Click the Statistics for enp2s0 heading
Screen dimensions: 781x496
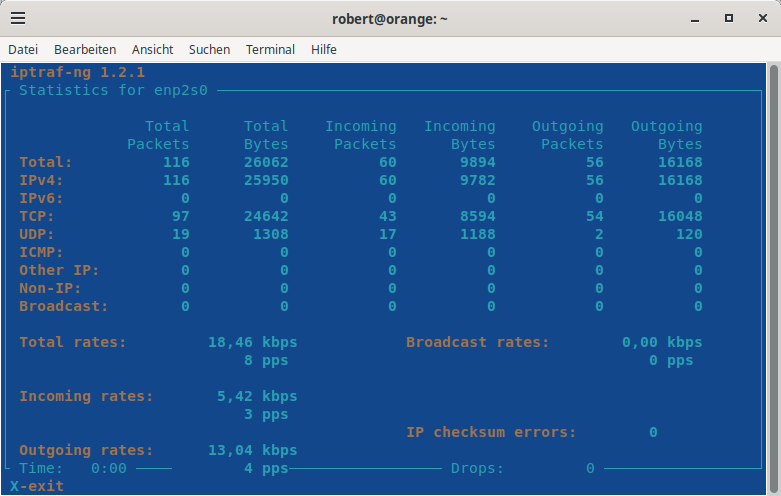pos(114,91)
